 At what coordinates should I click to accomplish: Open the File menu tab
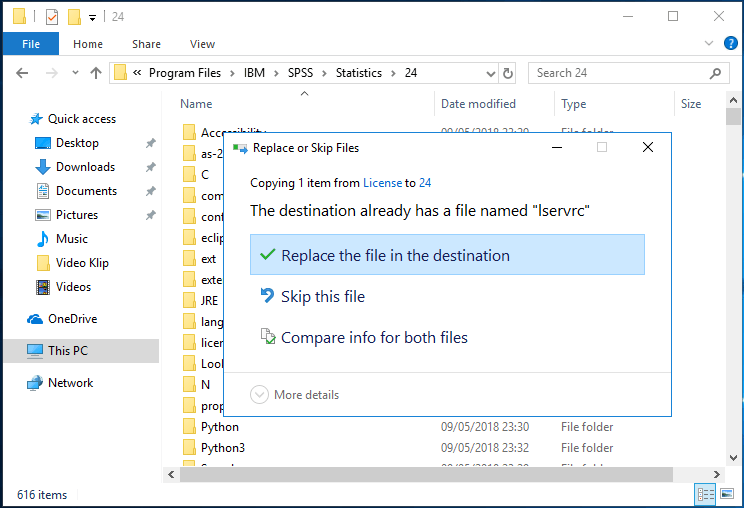coord(31,44)
